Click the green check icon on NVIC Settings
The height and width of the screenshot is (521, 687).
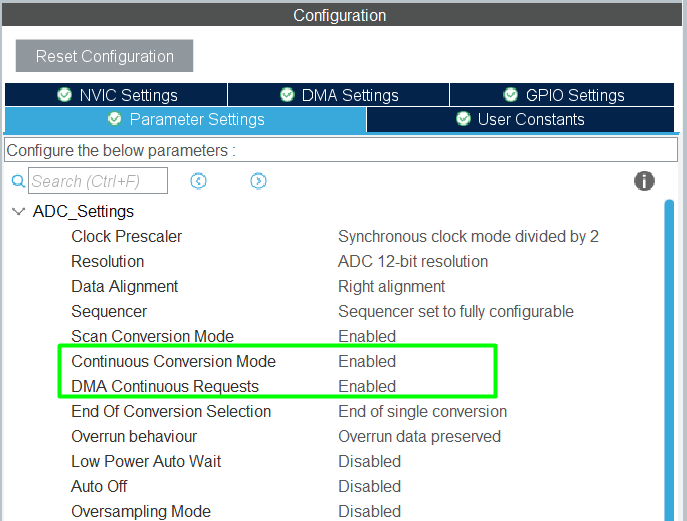65,95
